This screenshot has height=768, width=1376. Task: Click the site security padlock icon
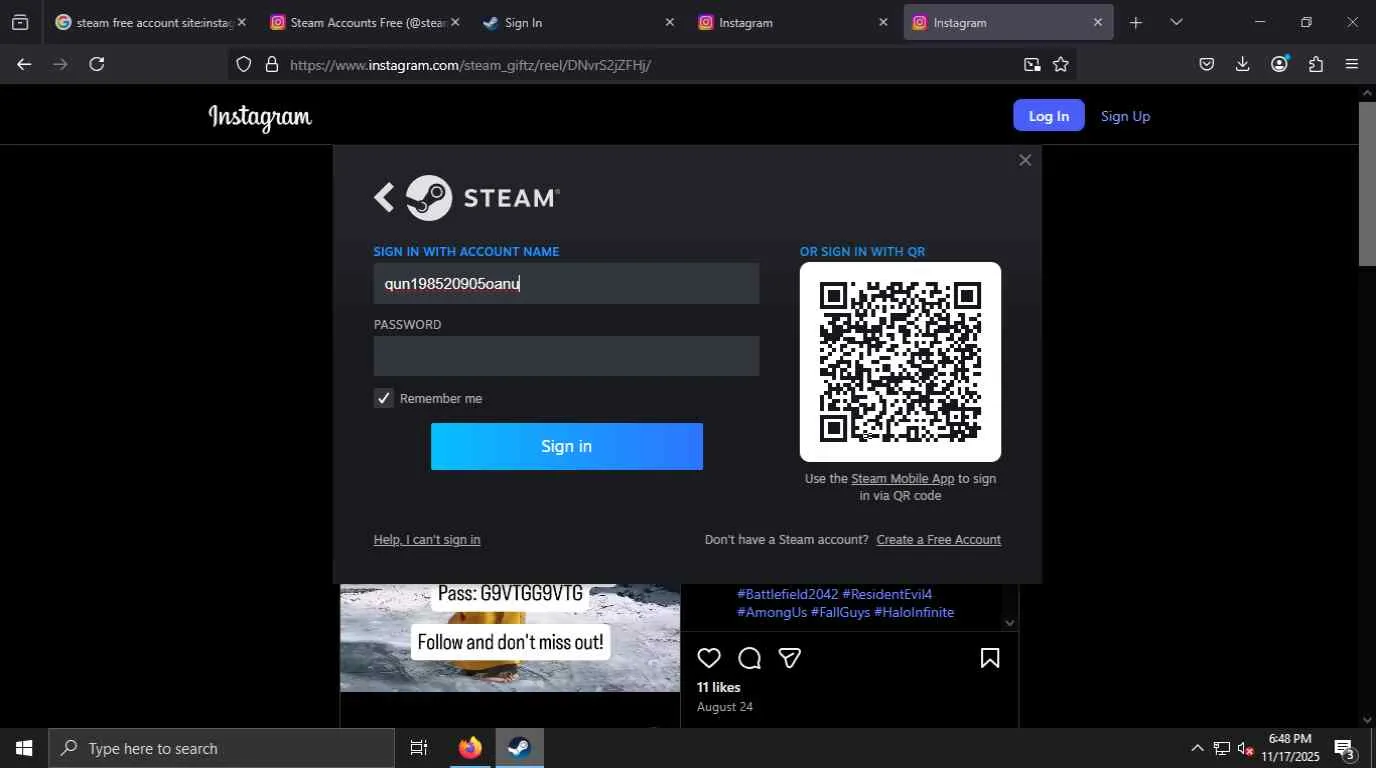271,65
